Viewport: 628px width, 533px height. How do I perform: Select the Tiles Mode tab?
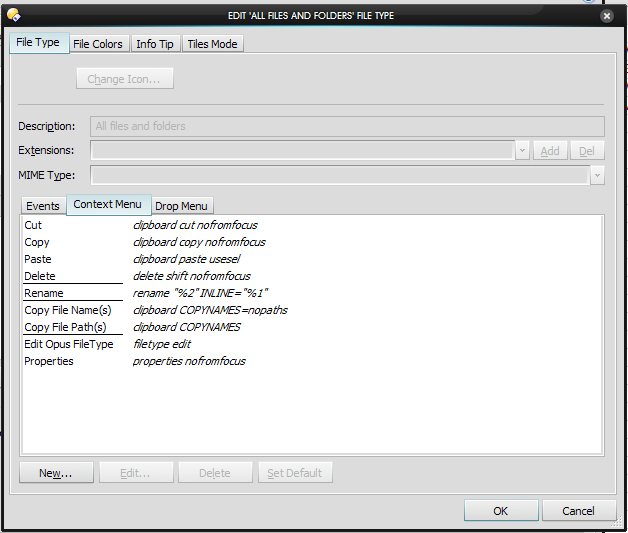[212, 44]
